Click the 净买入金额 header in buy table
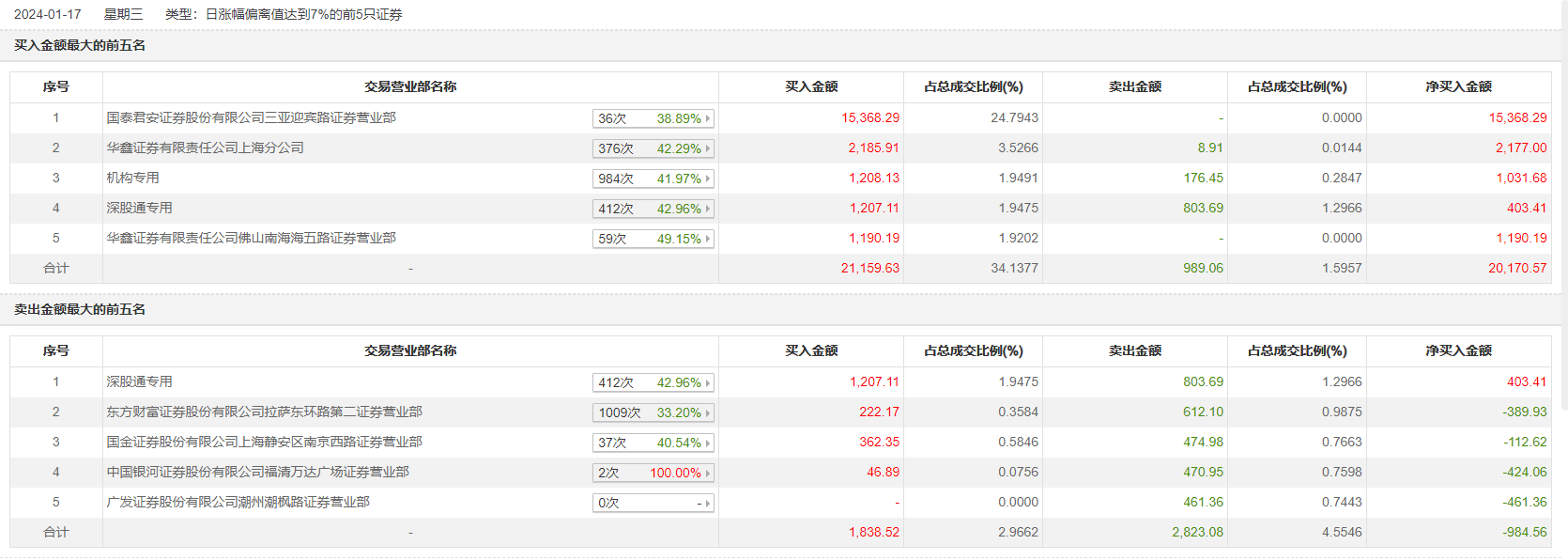This screenshot has height=560, width=1568. 1458,86
